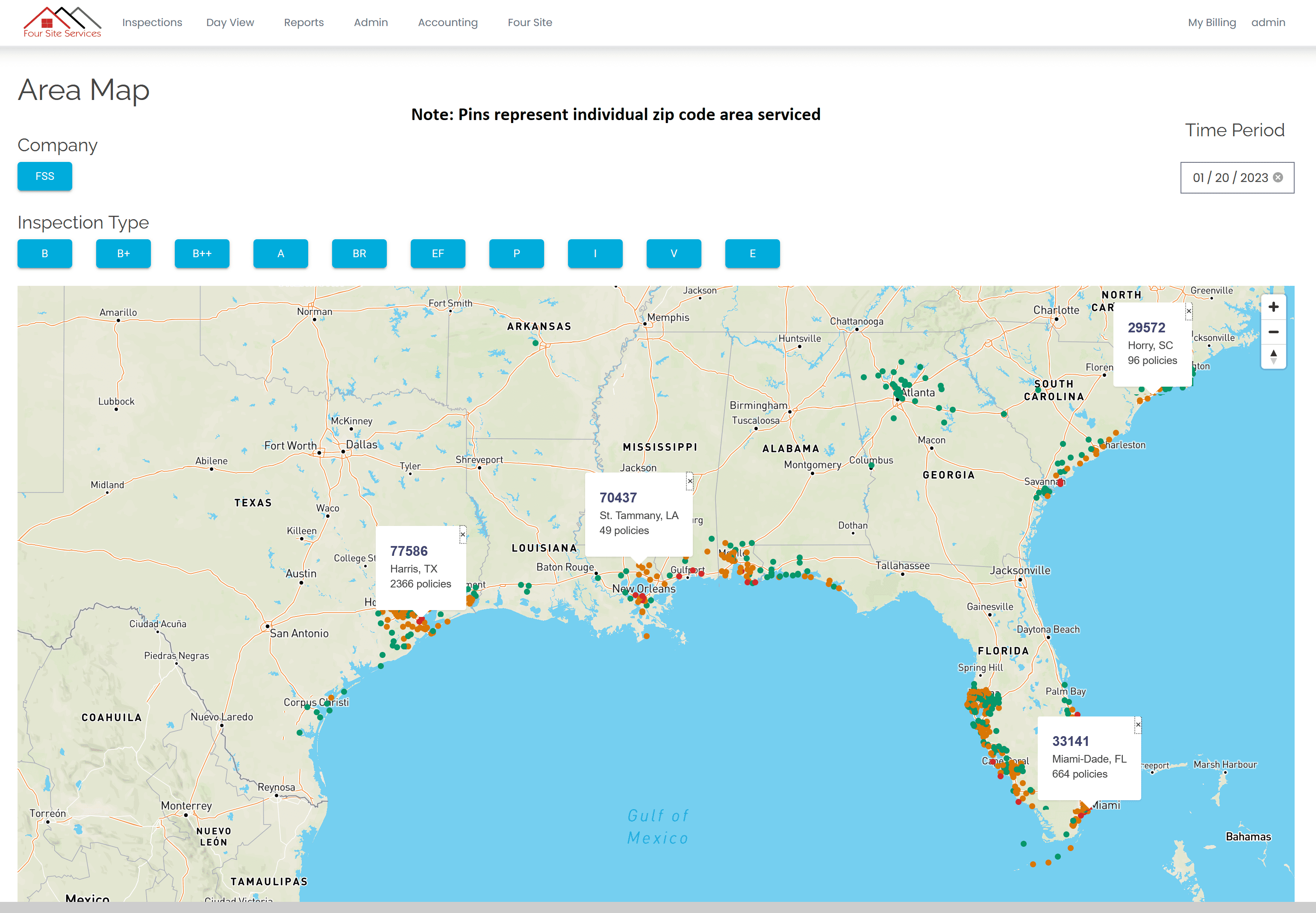Toggle the EF inspection type filter

438,253
